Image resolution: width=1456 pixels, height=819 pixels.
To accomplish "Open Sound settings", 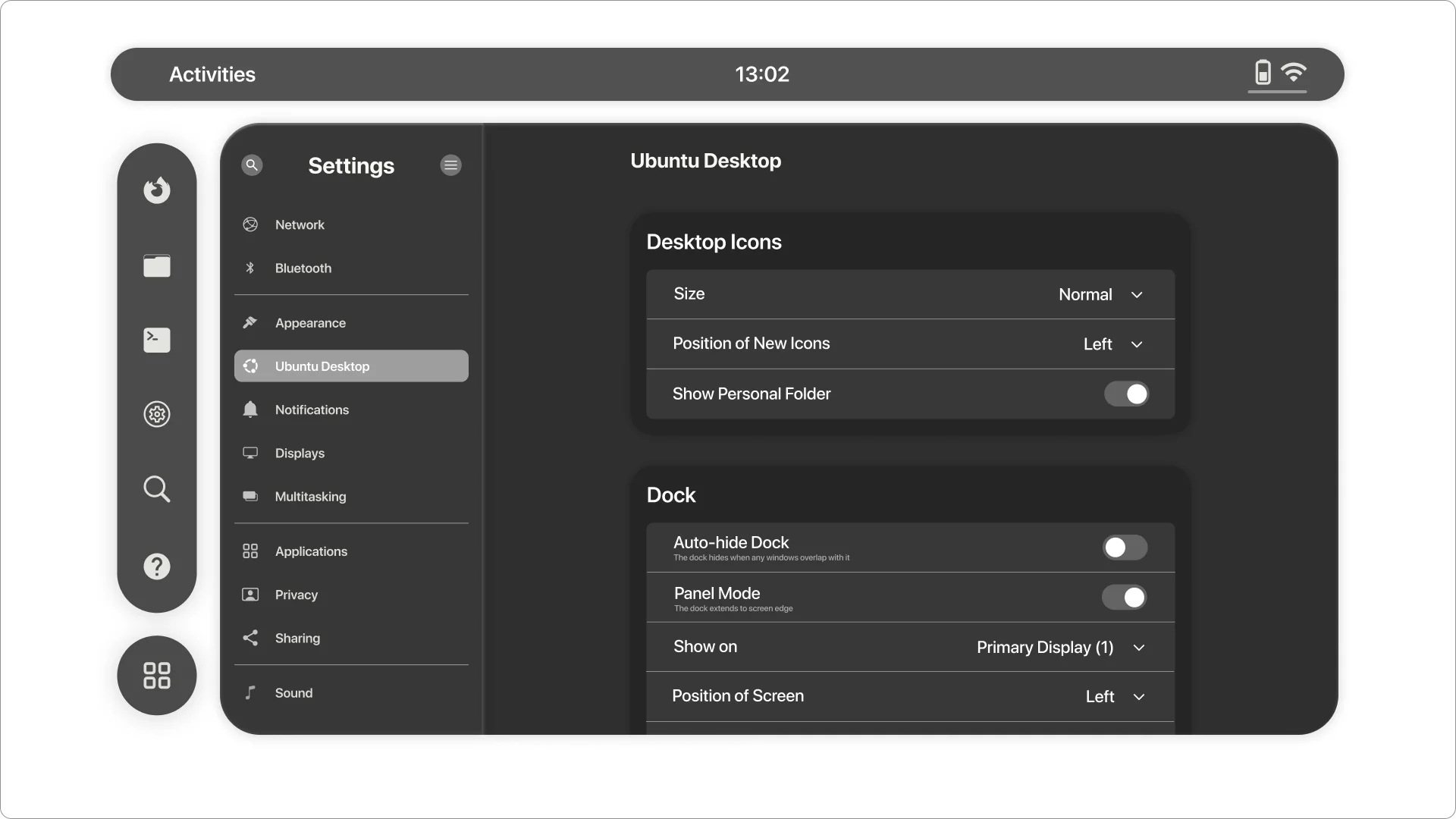I will [x=351, y=692].
